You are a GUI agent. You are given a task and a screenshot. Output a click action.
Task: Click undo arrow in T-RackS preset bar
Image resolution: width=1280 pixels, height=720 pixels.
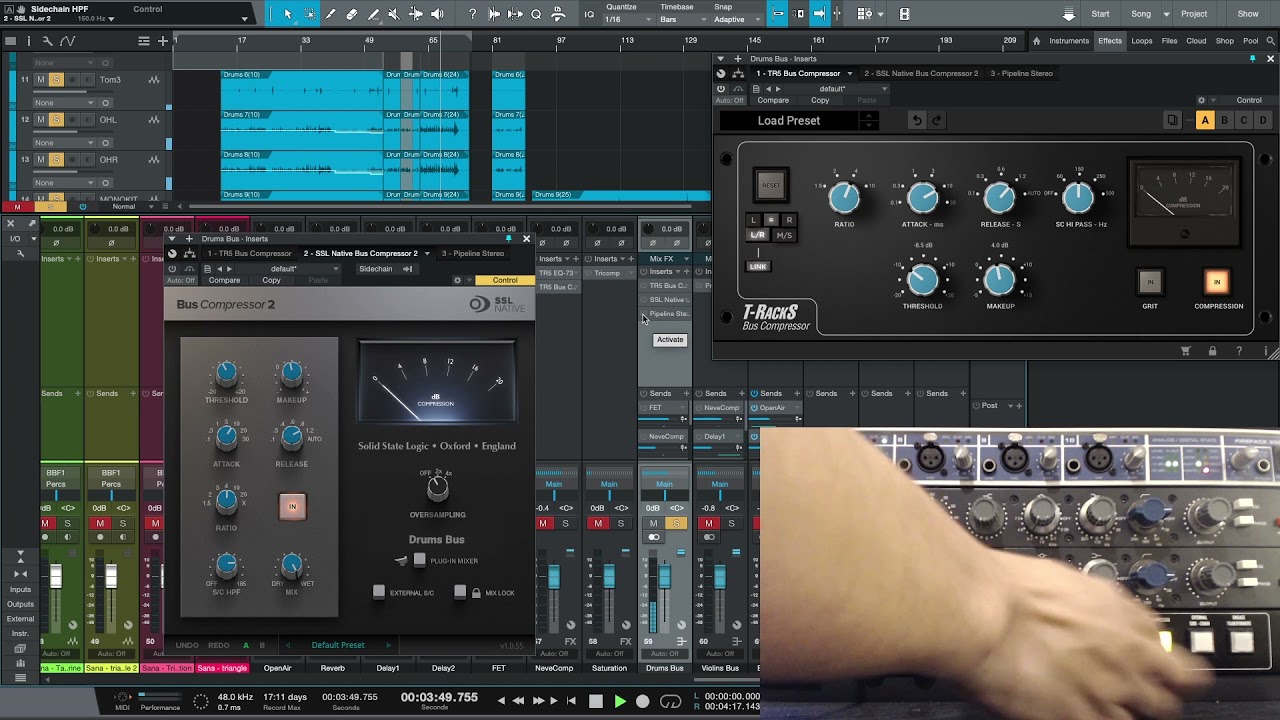click(917, 120)
